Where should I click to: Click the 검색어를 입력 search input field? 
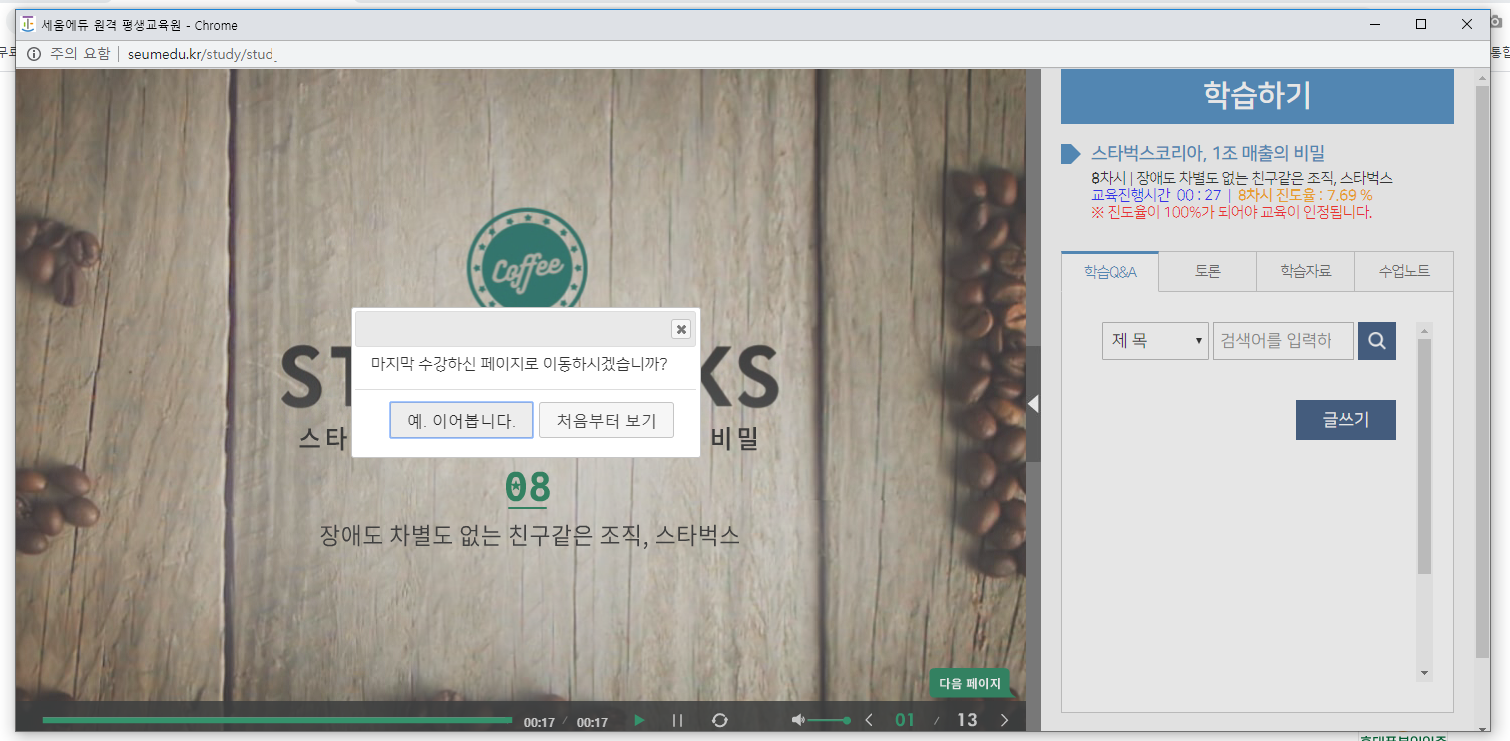(x=1282, y=341)
